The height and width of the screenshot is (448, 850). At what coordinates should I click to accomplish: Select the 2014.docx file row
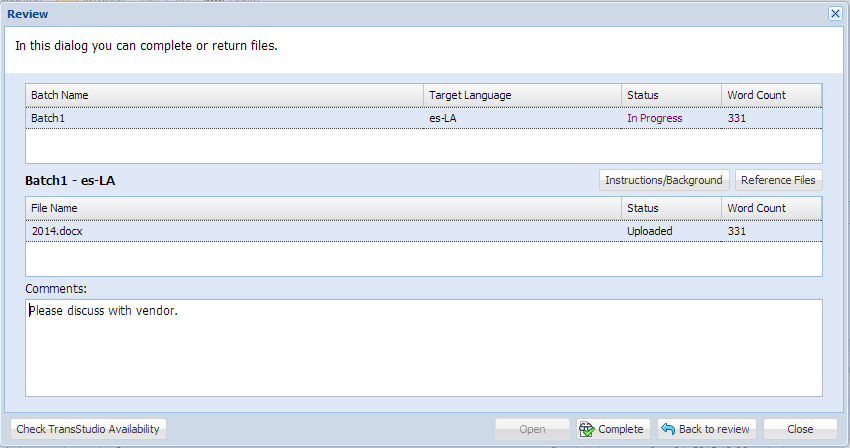(424, 231)
